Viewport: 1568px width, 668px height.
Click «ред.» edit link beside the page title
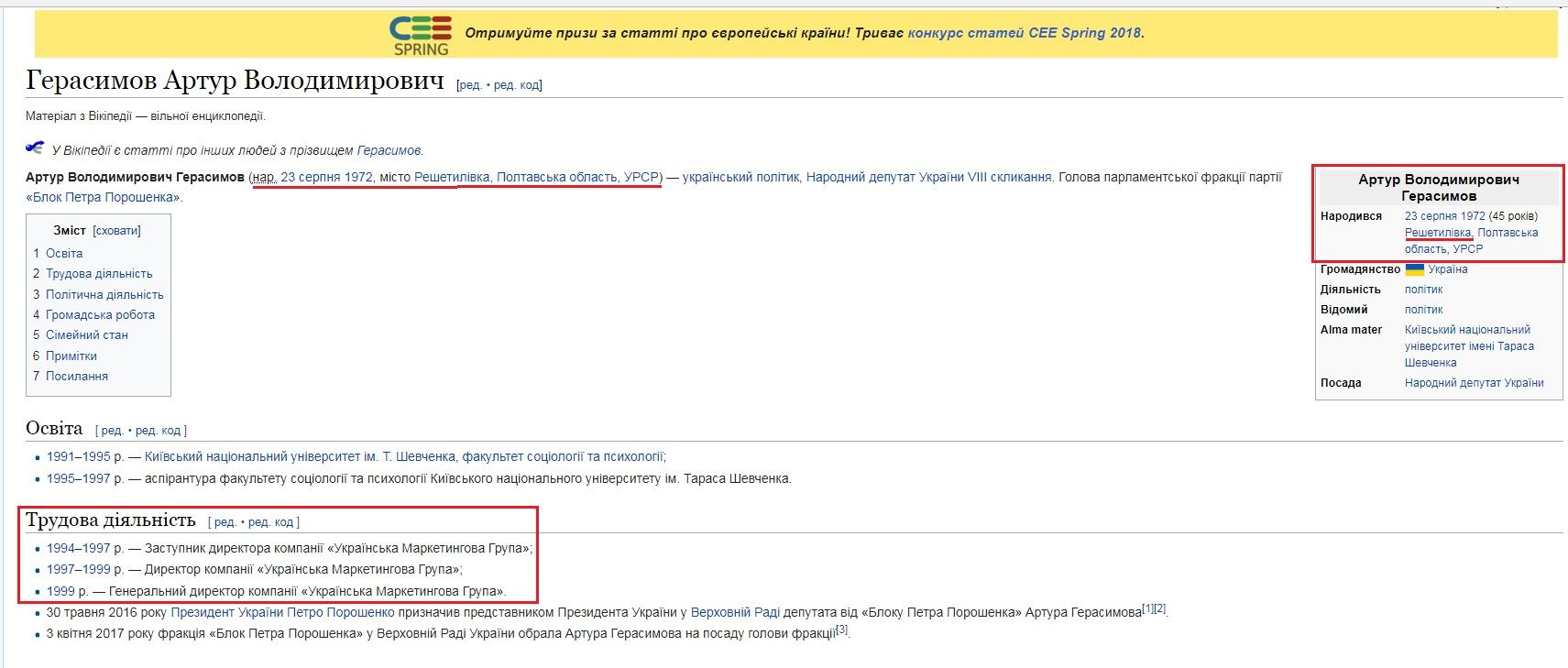pos(470,85)
